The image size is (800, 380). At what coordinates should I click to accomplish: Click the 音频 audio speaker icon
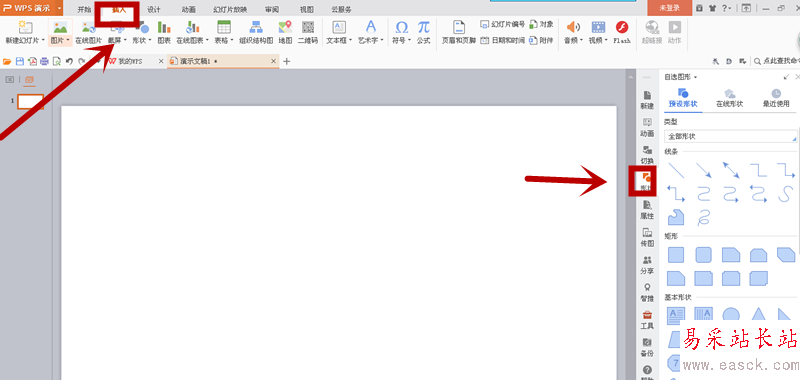573,28
